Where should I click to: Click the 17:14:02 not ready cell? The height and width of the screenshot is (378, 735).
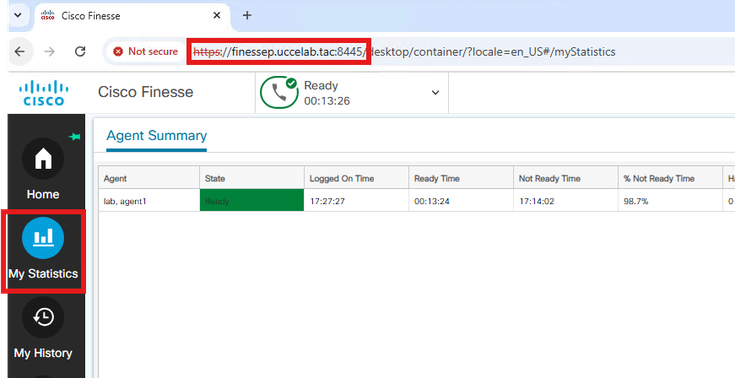click(x=566, y=201)
